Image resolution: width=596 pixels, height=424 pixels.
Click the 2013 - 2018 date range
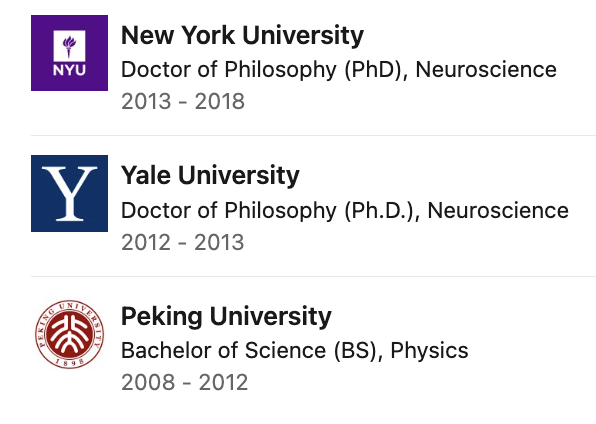[x=183, y=102]
